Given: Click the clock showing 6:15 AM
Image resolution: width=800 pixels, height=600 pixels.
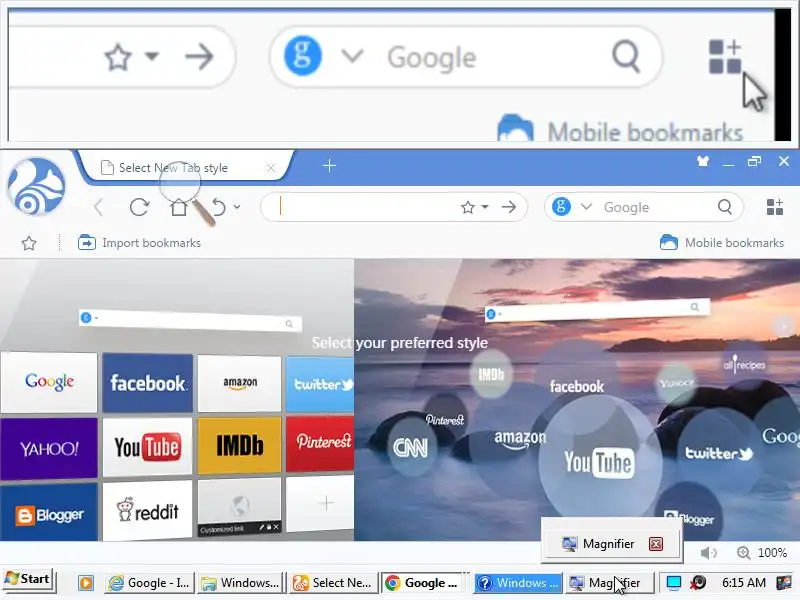Looking at the screenshot, I should [744, 582].
